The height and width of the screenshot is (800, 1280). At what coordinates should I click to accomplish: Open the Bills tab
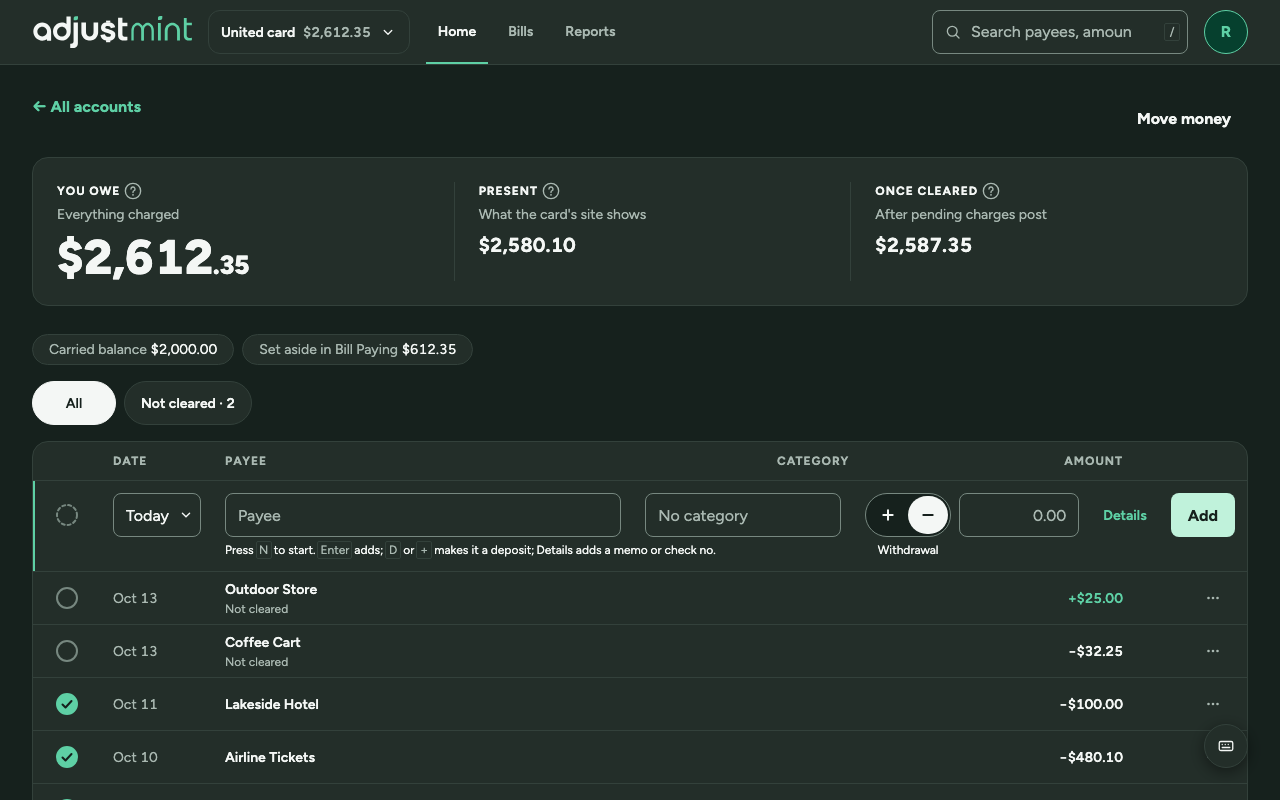tap(521, 32)
